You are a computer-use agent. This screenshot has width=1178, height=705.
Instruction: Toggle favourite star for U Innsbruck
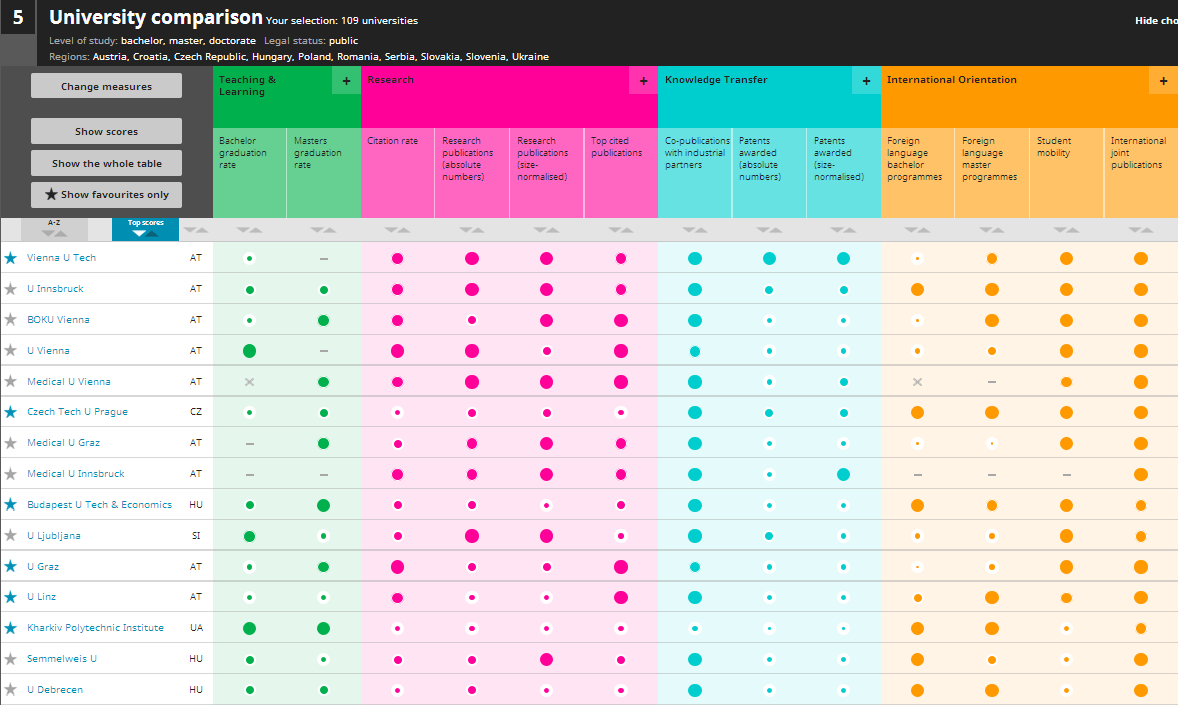pos(11,289)
